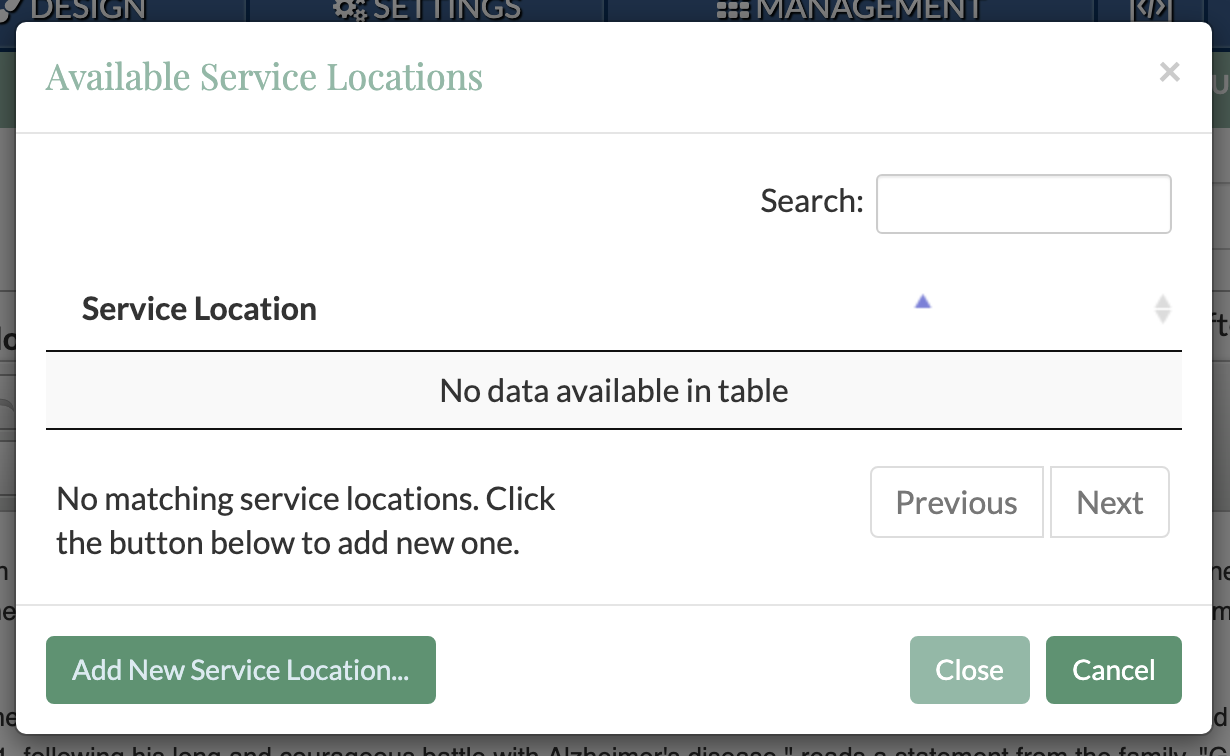Open the SETTINGS tab
The image size is (1230, 756).
pyautogui.click(x=446, y=10)
